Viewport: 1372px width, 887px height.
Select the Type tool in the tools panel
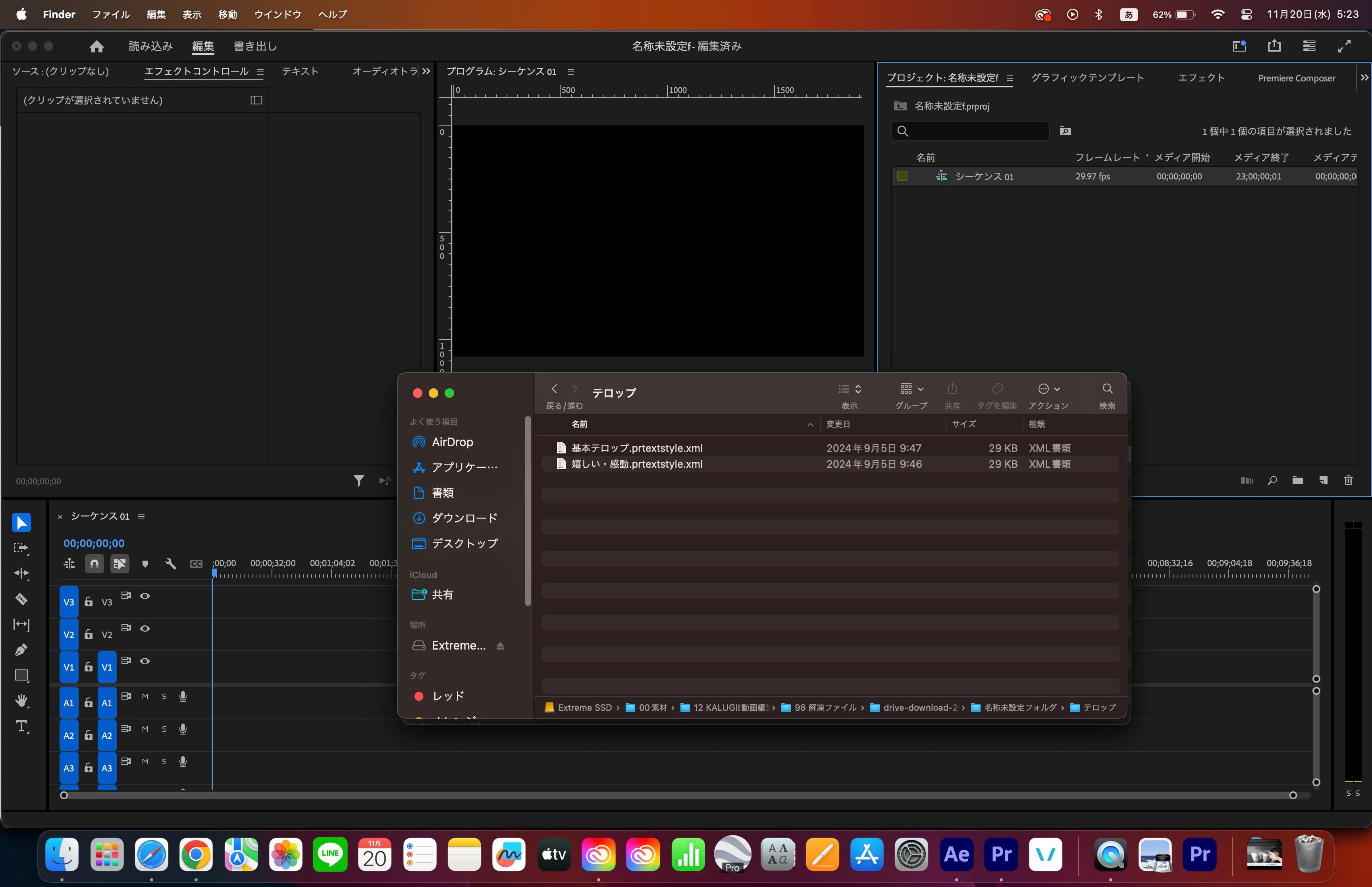click(x=21, y=726)
